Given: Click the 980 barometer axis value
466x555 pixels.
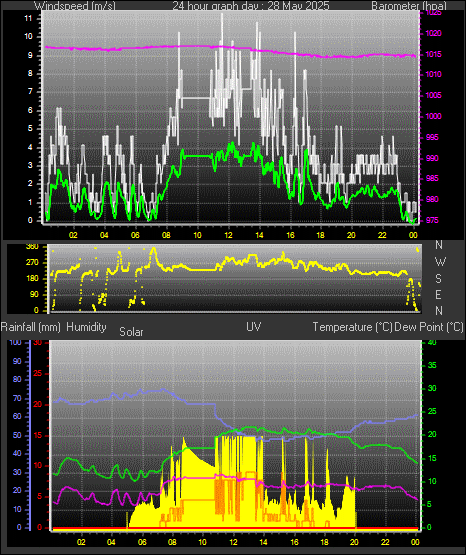Looking at the screenshot, I should [432, 199].
